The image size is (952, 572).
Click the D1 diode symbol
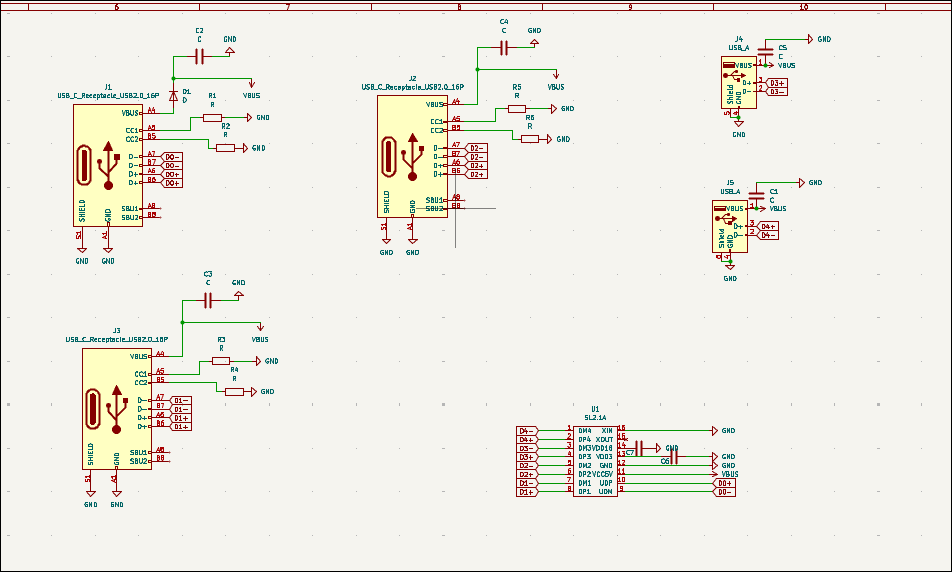coord(174,97)
